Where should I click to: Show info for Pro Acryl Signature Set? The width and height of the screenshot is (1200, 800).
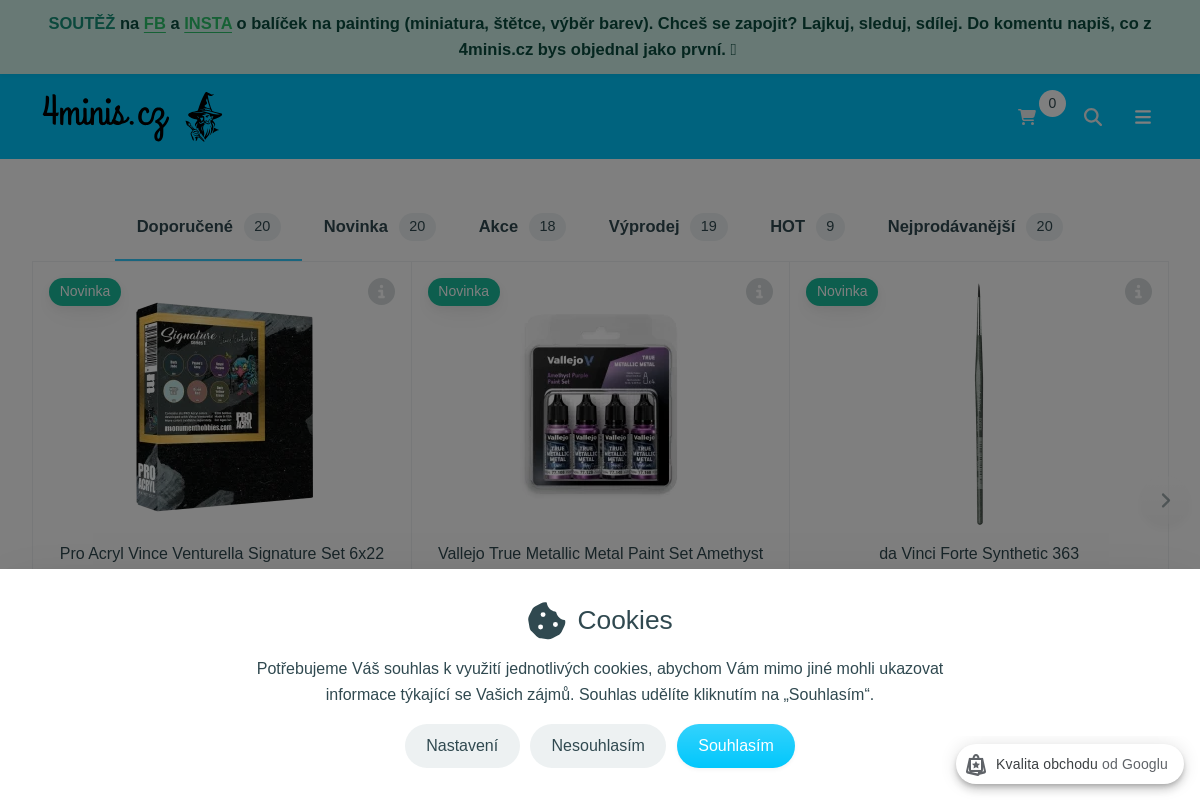(381, 291)
